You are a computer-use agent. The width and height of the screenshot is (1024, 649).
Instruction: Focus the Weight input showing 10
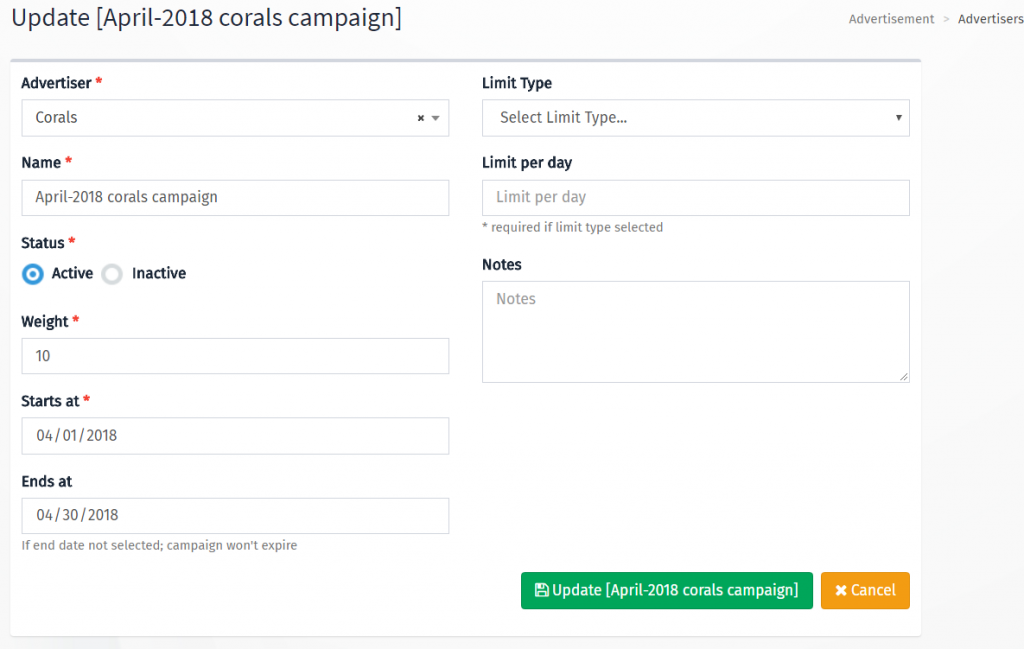[235, 355]
